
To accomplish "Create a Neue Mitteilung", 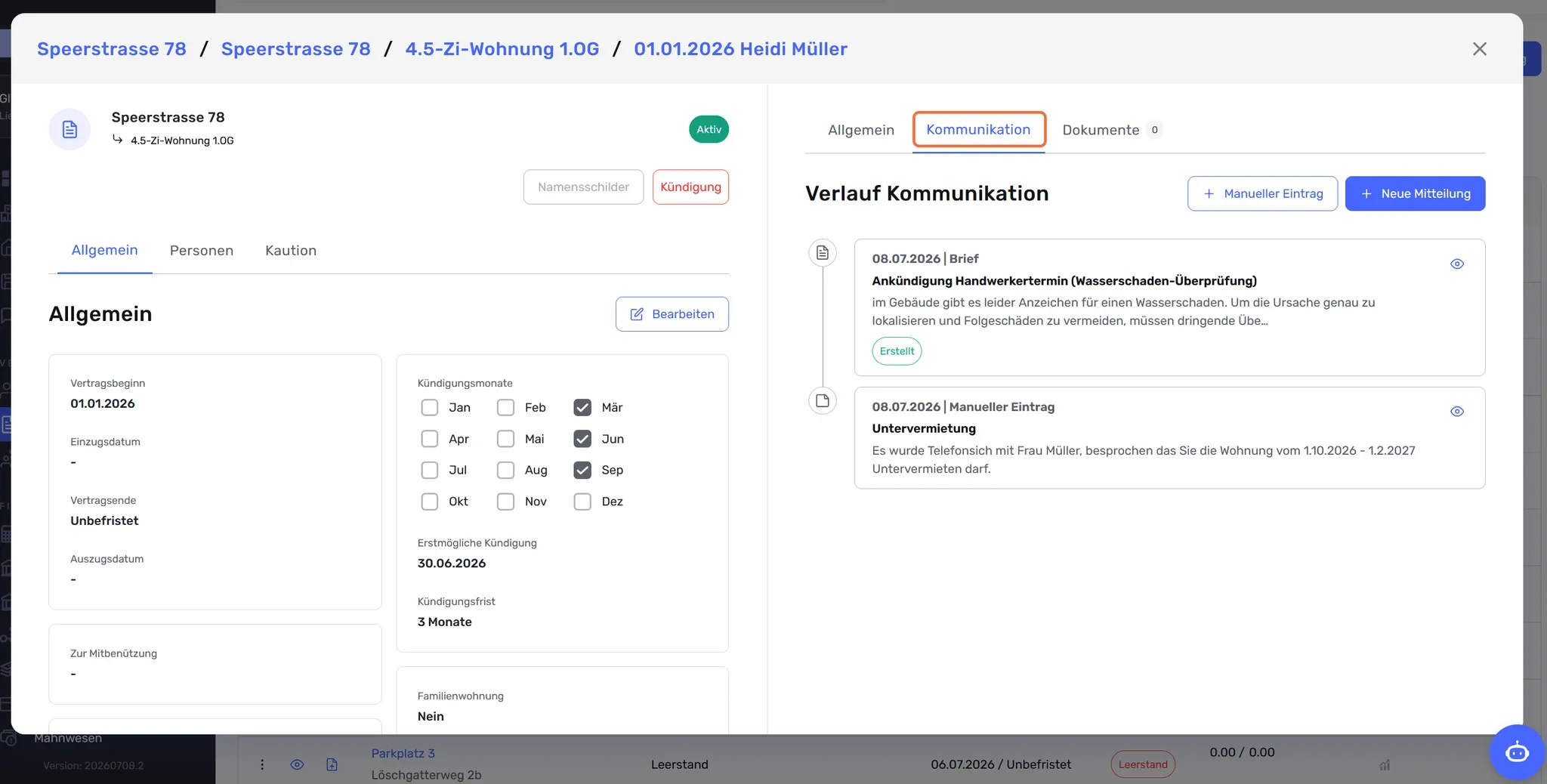I will click(x=1415, y=194).
